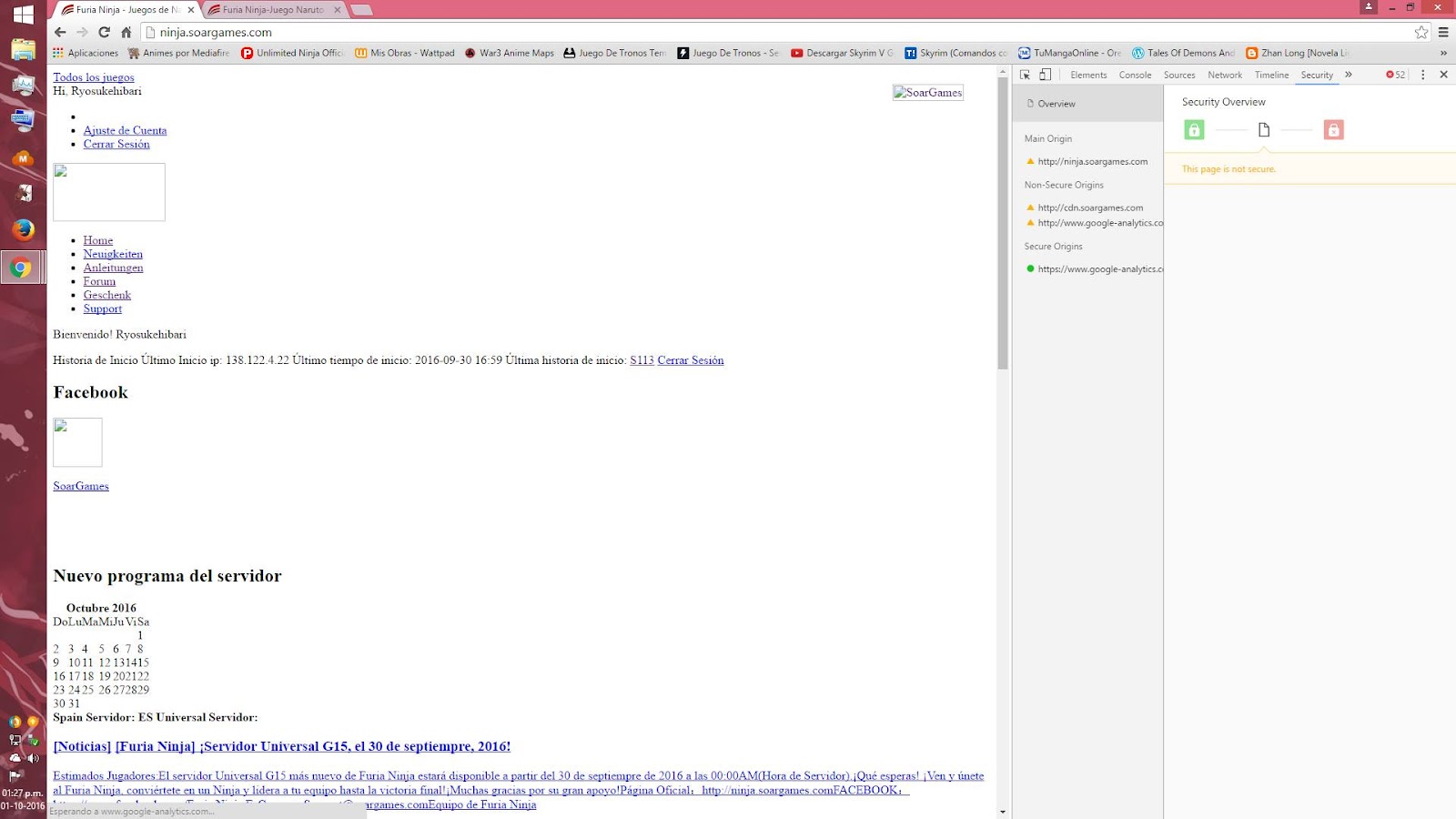The height and width of the screenshot is (819, 1456).
Task: Select the Security tab in DevTools
Action: tap(1317, 75)
